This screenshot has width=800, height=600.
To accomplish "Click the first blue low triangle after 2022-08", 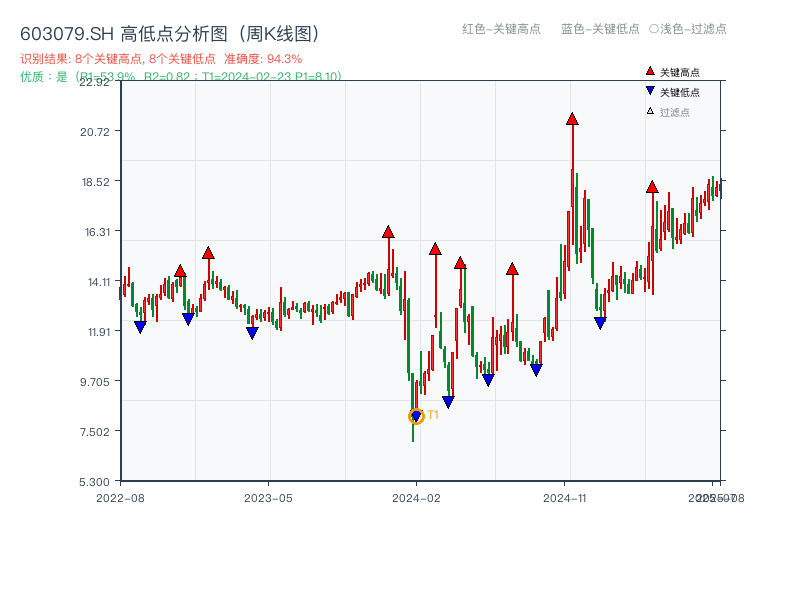I will pos(140,327).
